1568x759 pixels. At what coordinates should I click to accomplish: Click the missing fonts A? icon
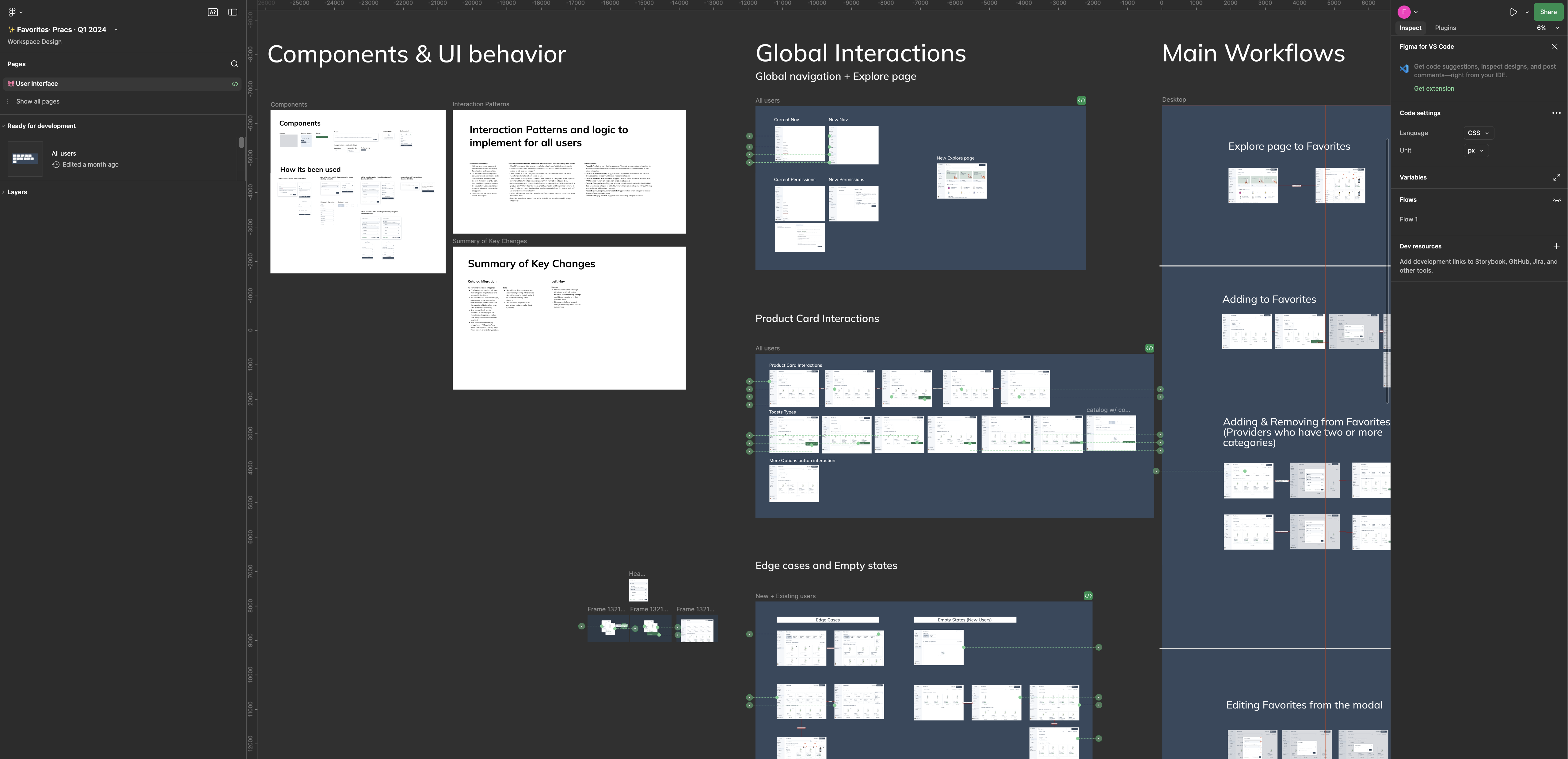pos(212,12)
